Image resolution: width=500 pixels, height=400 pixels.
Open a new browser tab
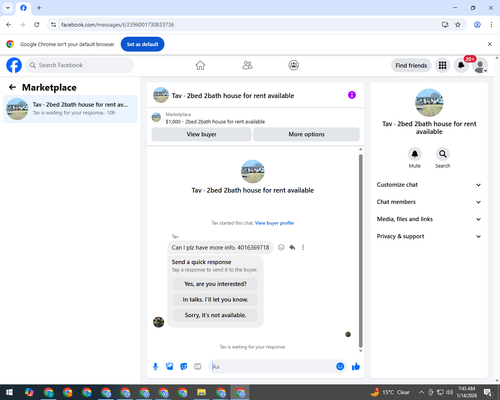click(x=39, y=8)
